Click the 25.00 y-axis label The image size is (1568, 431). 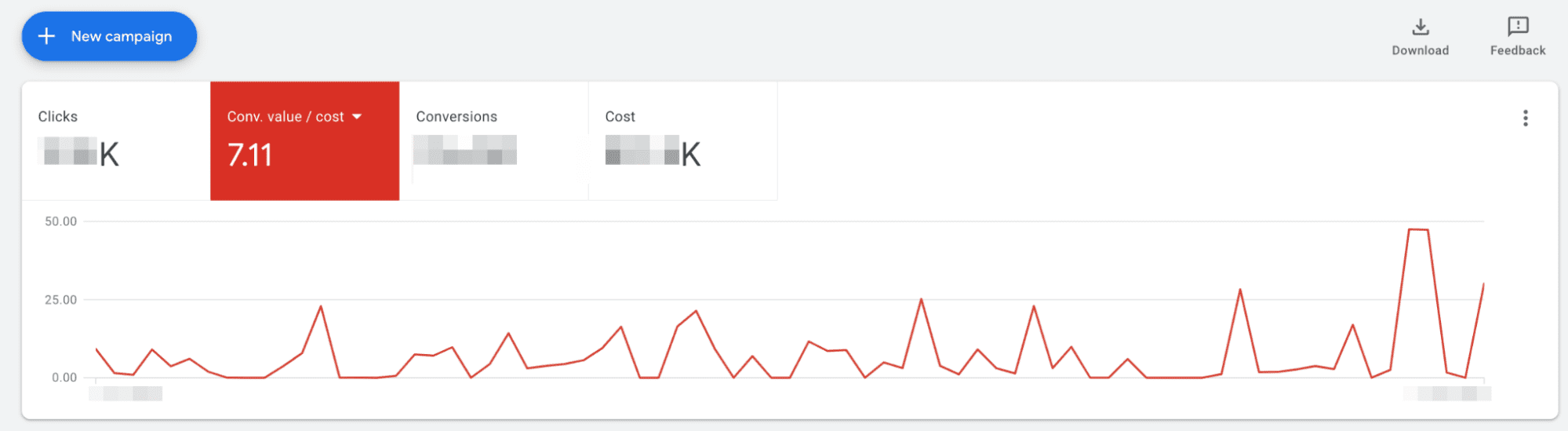tap(60, 300)
